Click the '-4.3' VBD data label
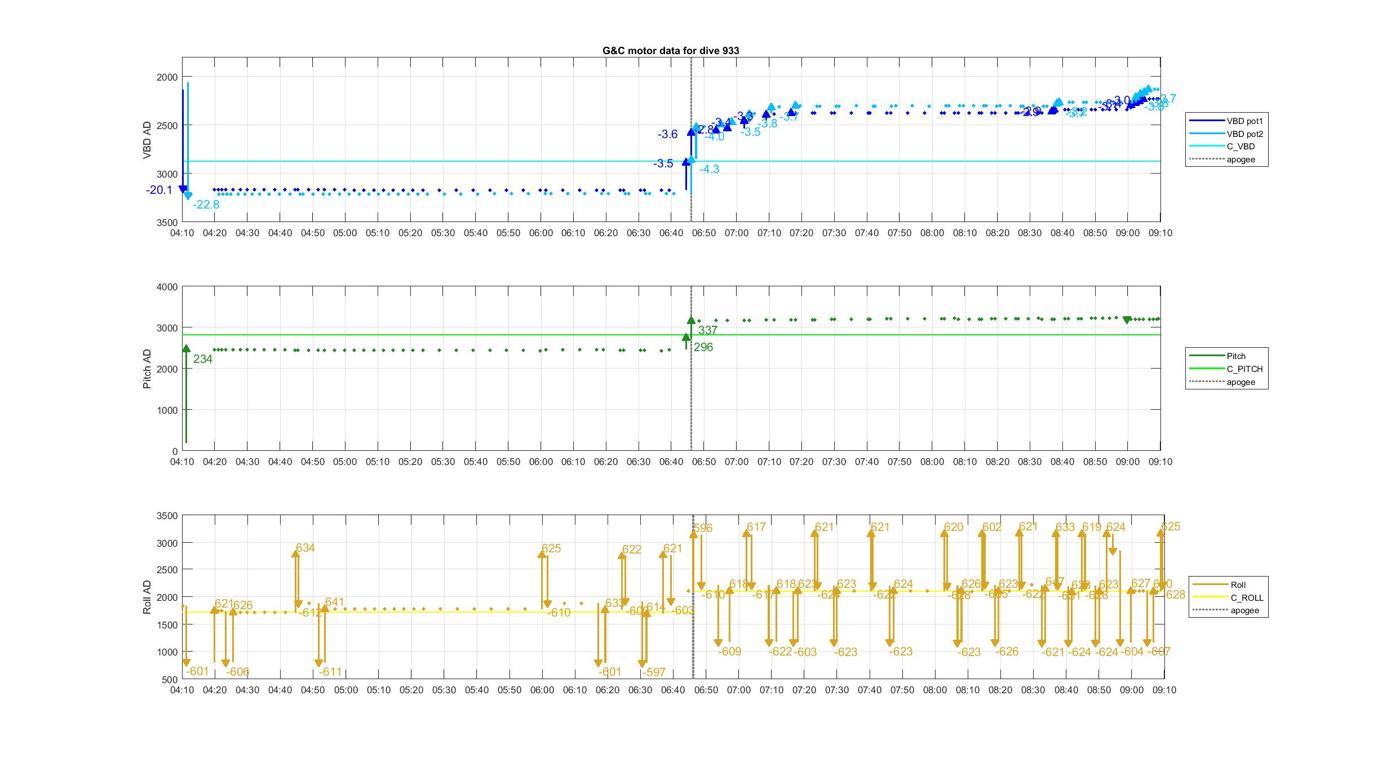Screen dimensions: 1400x764 coord(709,170)
